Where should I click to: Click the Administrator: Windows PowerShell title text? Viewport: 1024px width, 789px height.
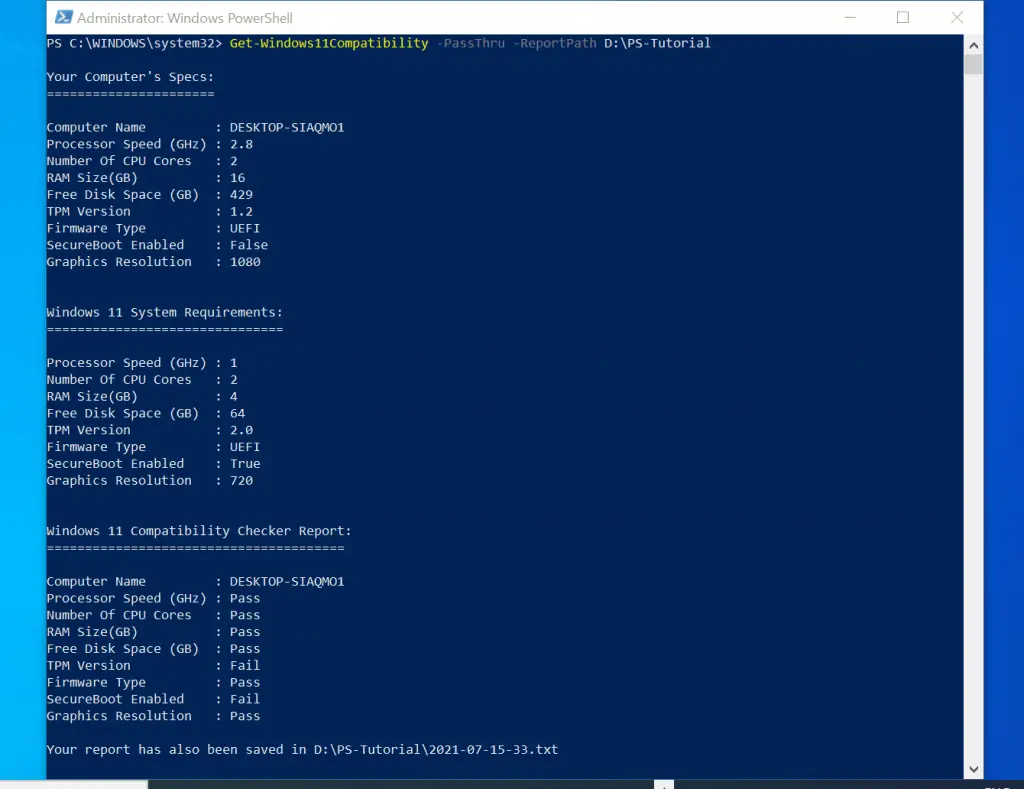[185, 18]
